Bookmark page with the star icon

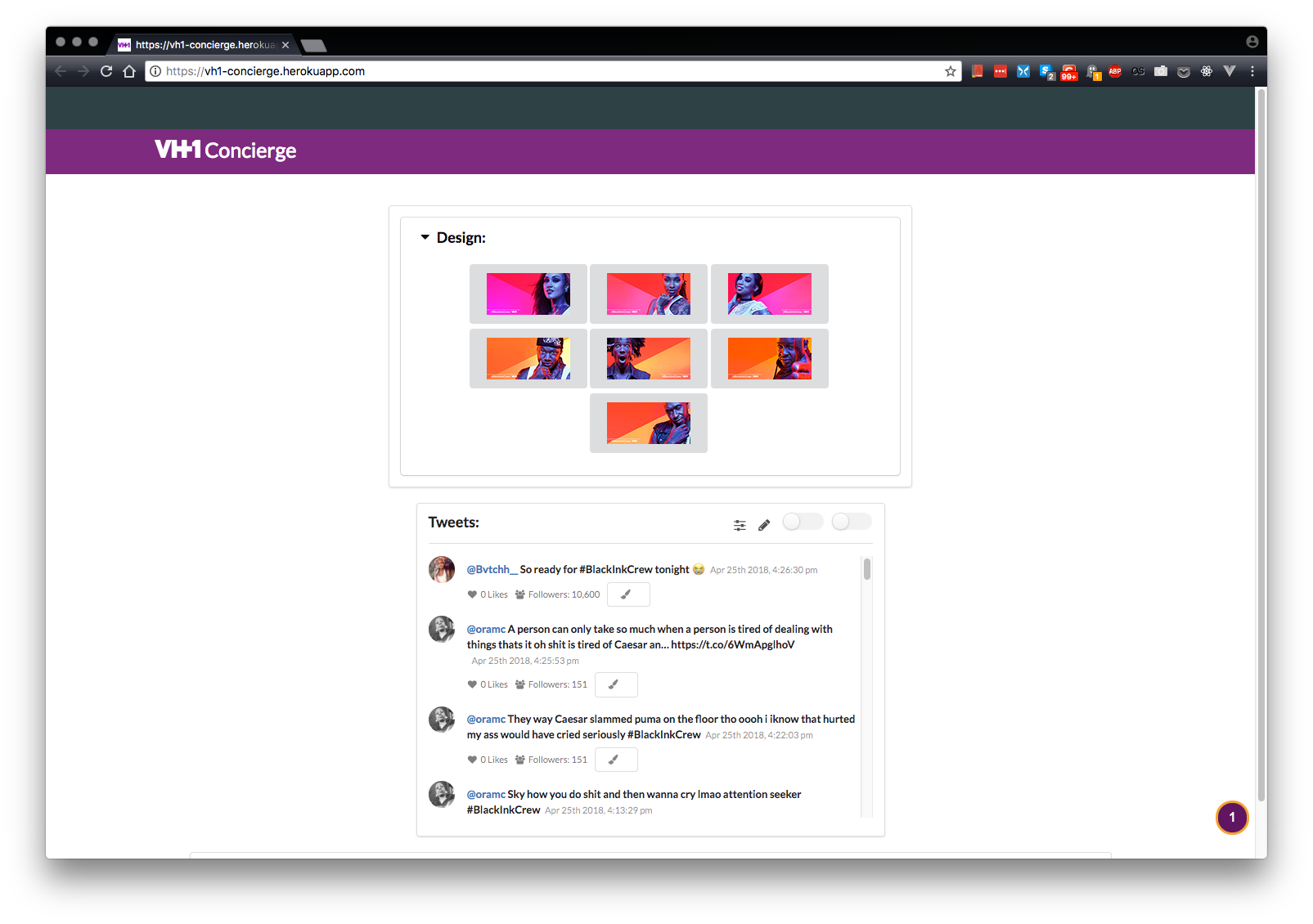[x=951, y=72]
